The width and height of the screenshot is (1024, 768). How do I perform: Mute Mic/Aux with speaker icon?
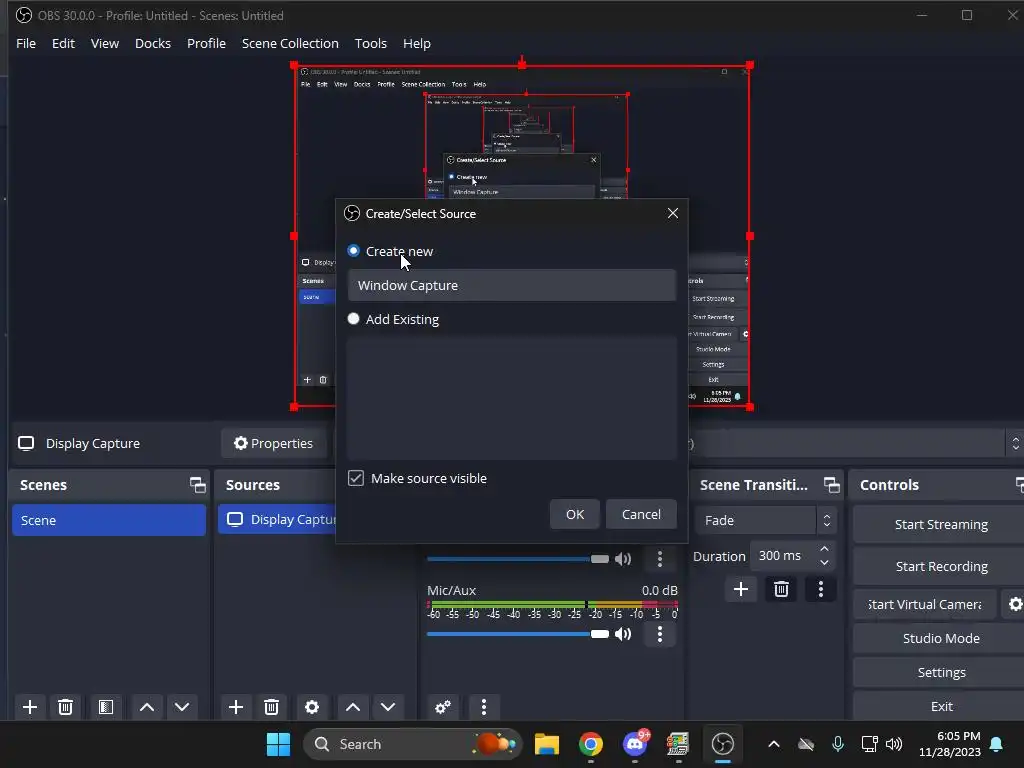click(x=623, y=633)
